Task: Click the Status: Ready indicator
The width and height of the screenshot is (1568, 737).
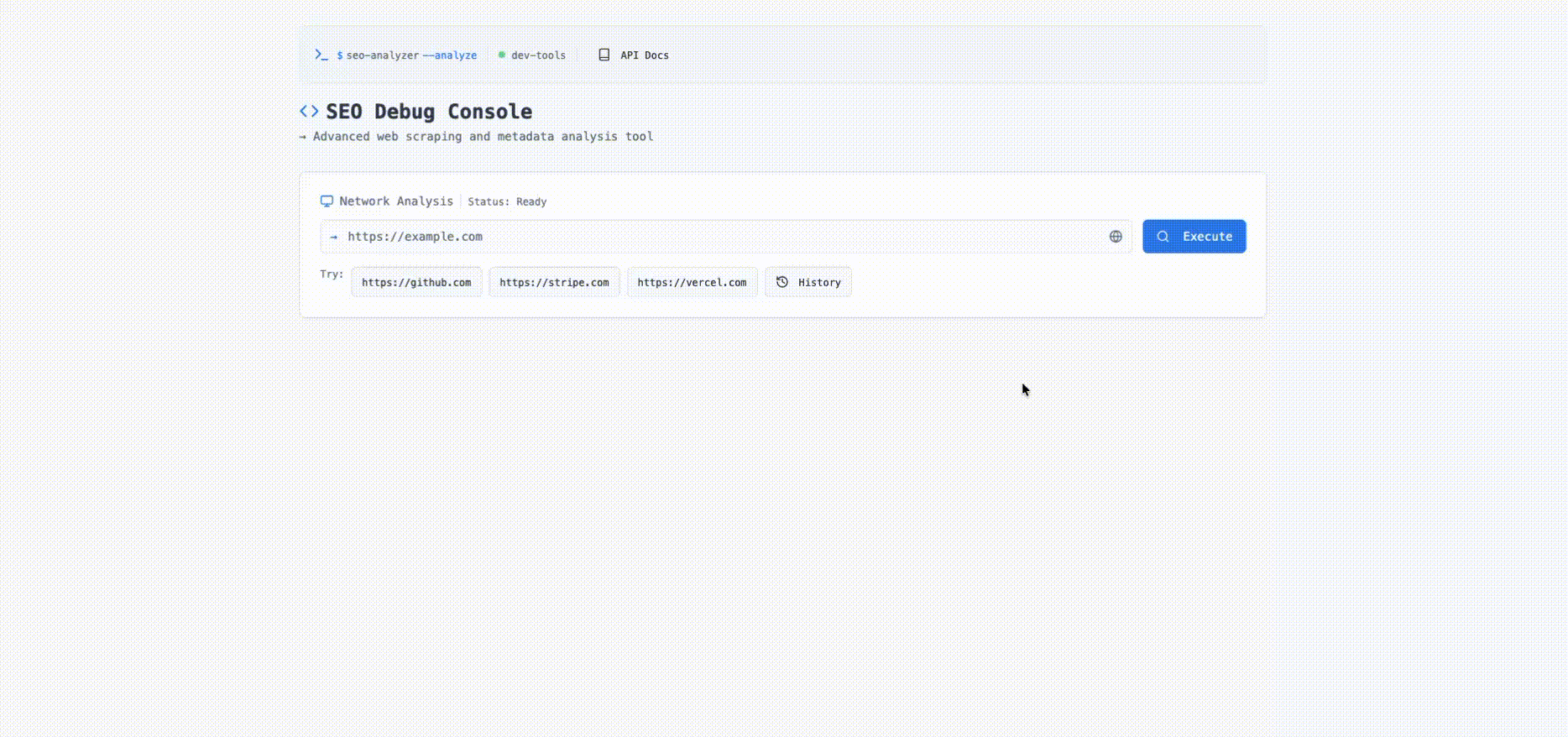Action: click(x=507, y=201)
